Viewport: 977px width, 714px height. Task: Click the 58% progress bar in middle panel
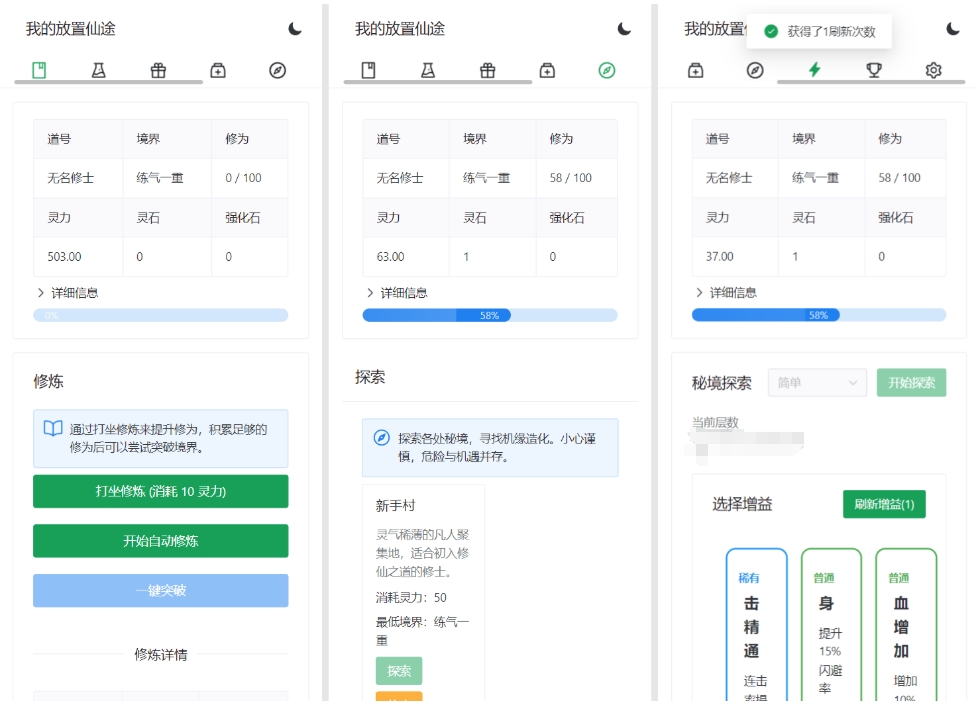click(489, 315)
